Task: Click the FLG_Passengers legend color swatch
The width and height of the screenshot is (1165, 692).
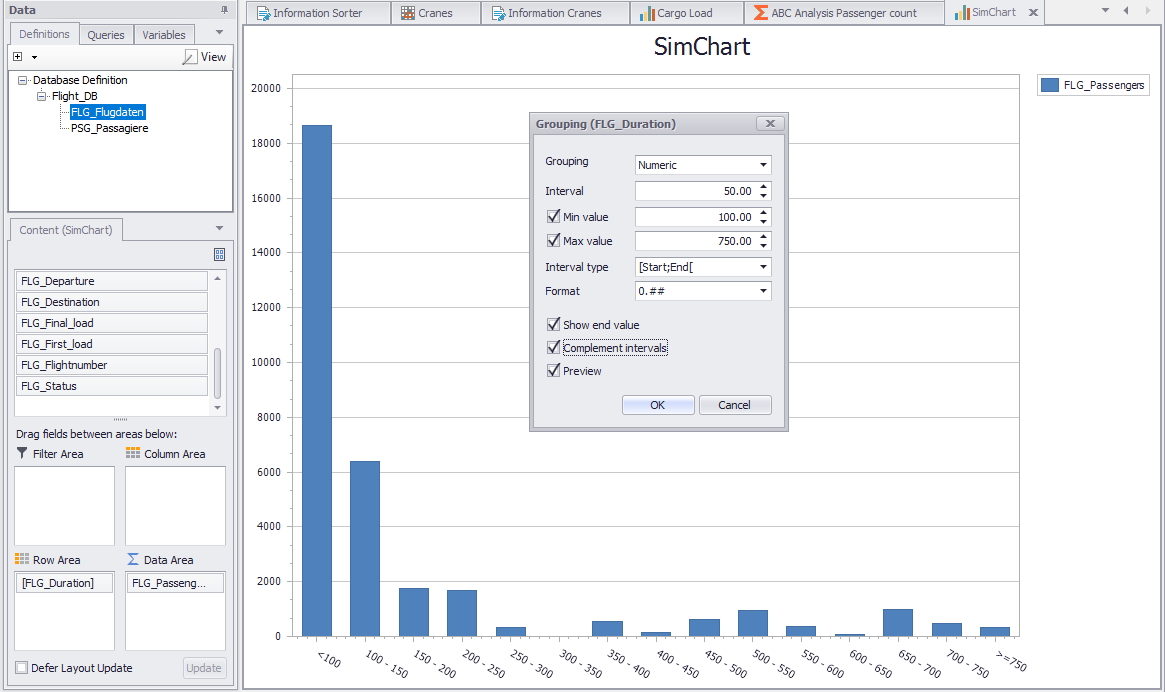Action: [1050, 85]
